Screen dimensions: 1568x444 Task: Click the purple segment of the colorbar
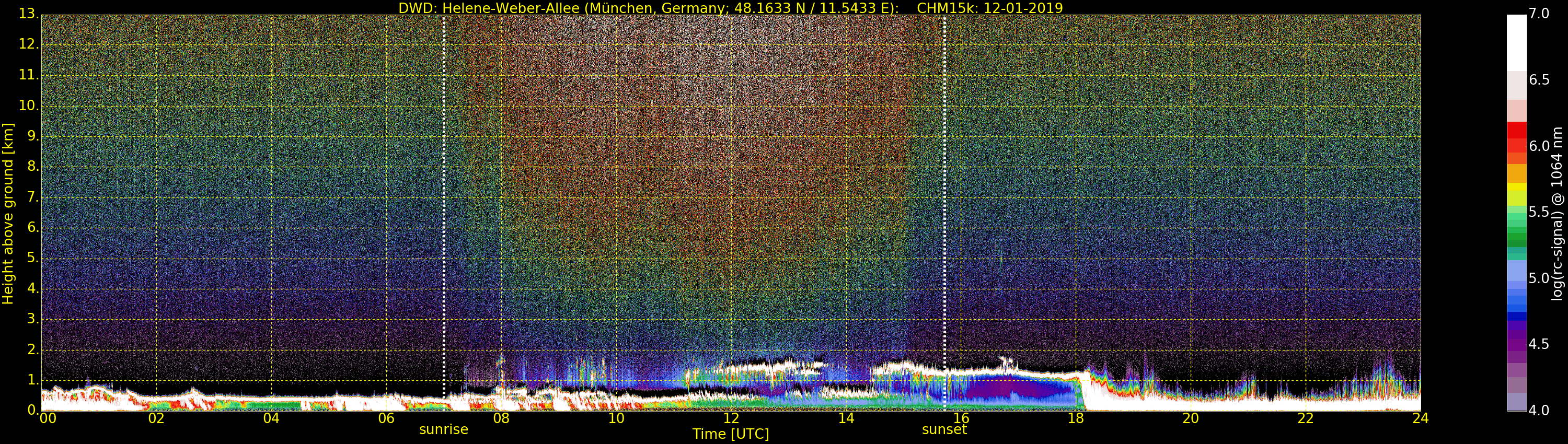[x=1516, y=344]
